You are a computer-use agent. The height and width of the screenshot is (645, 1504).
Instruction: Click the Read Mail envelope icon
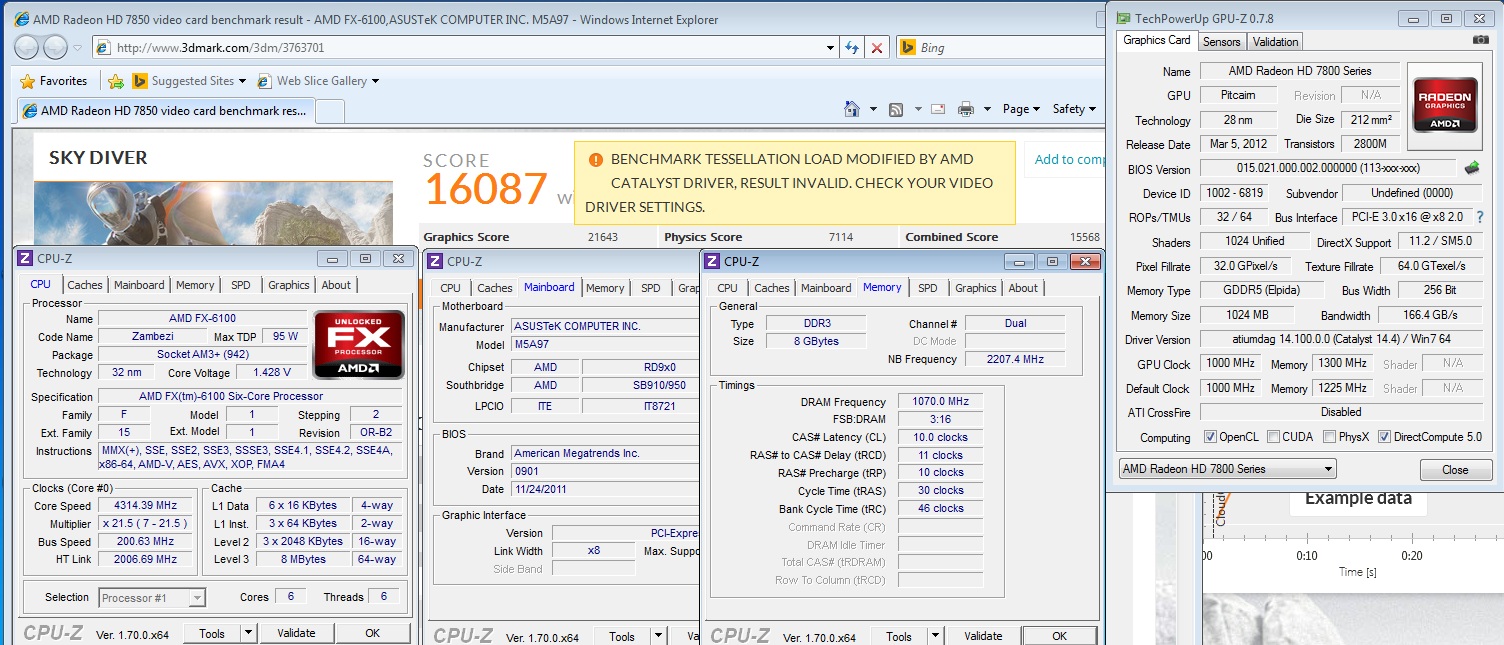pyautogui.click(x=940, y=109)
